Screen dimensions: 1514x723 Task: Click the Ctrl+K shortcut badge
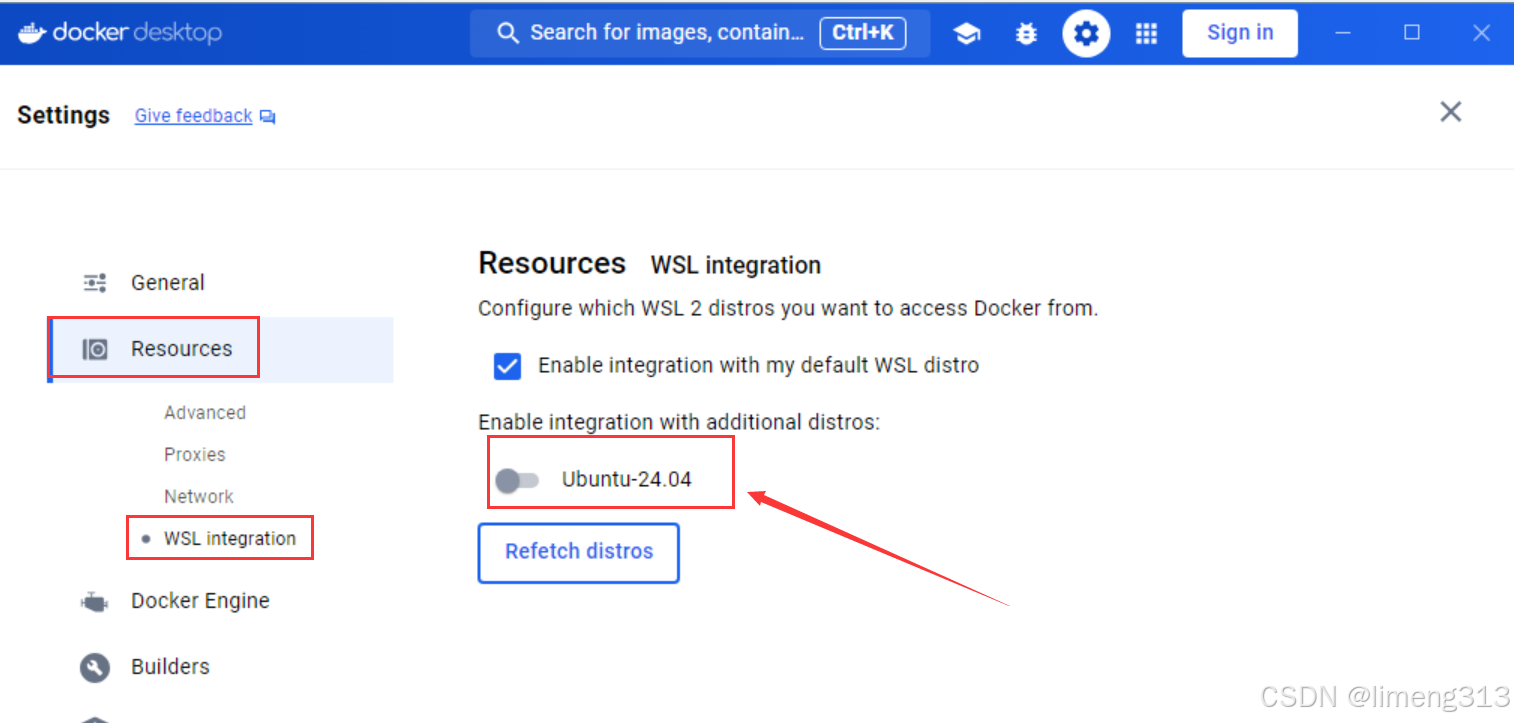(863, 33)
